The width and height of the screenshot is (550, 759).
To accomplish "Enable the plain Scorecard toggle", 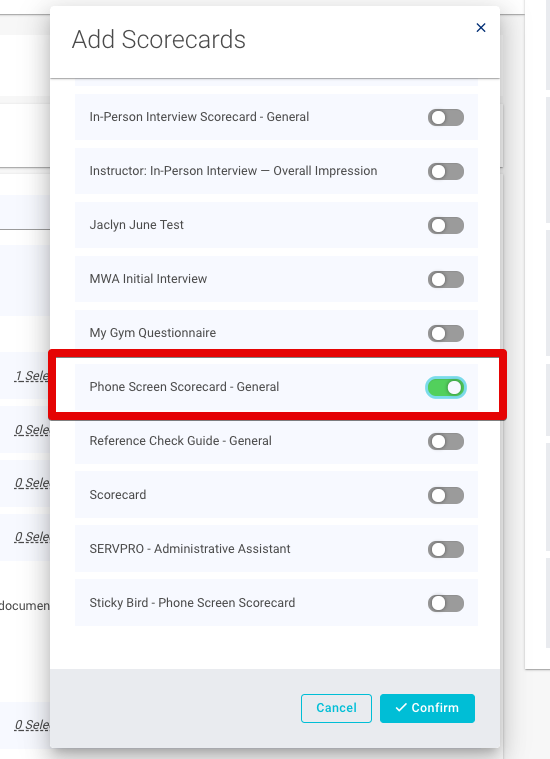I will (x=446, y=495).
